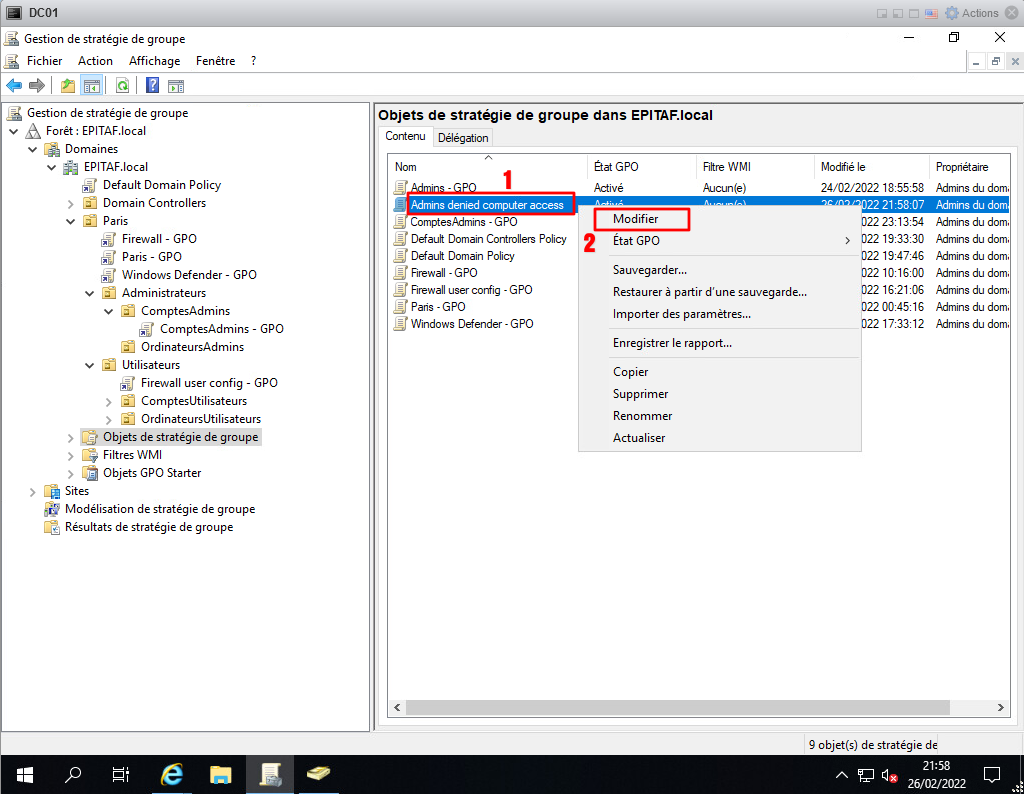Select Sauvegarder... from context menu
1024x794 pixels.
click(650, 270)
